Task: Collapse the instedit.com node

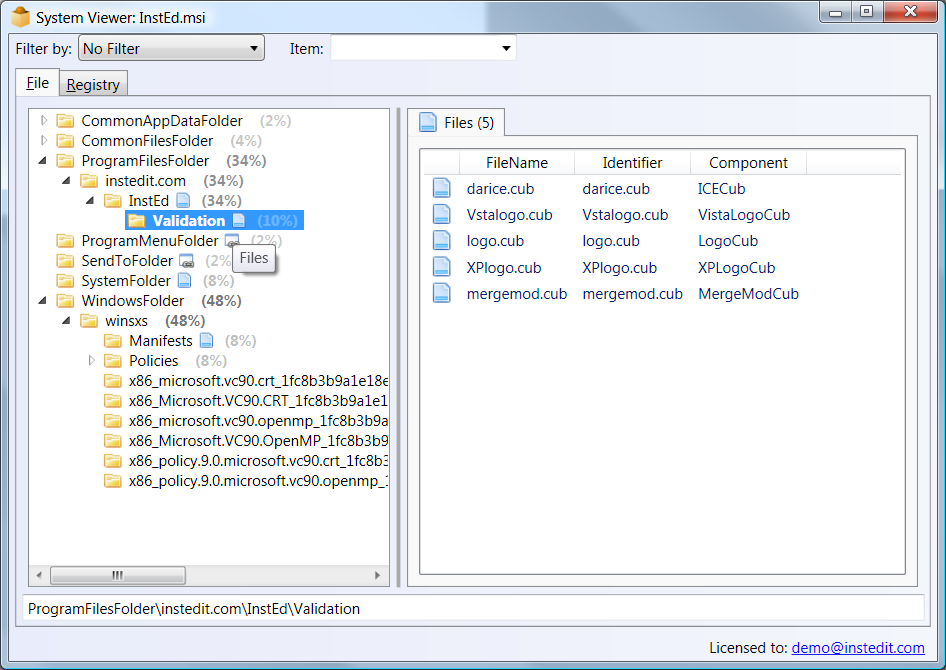Action: [66, 181]
